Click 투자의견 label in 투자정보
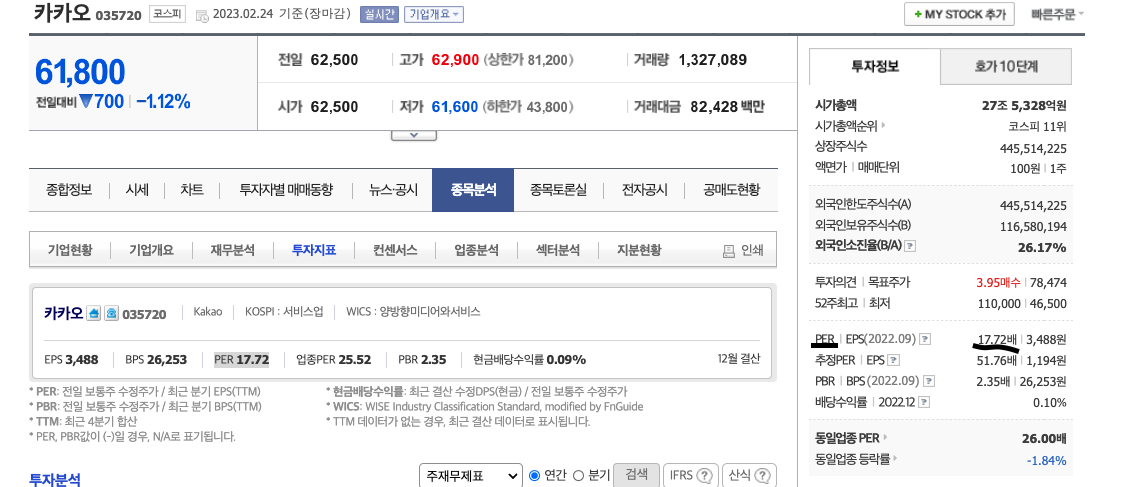The width and height of the screenshot is (1140, 487). (835, 282)
